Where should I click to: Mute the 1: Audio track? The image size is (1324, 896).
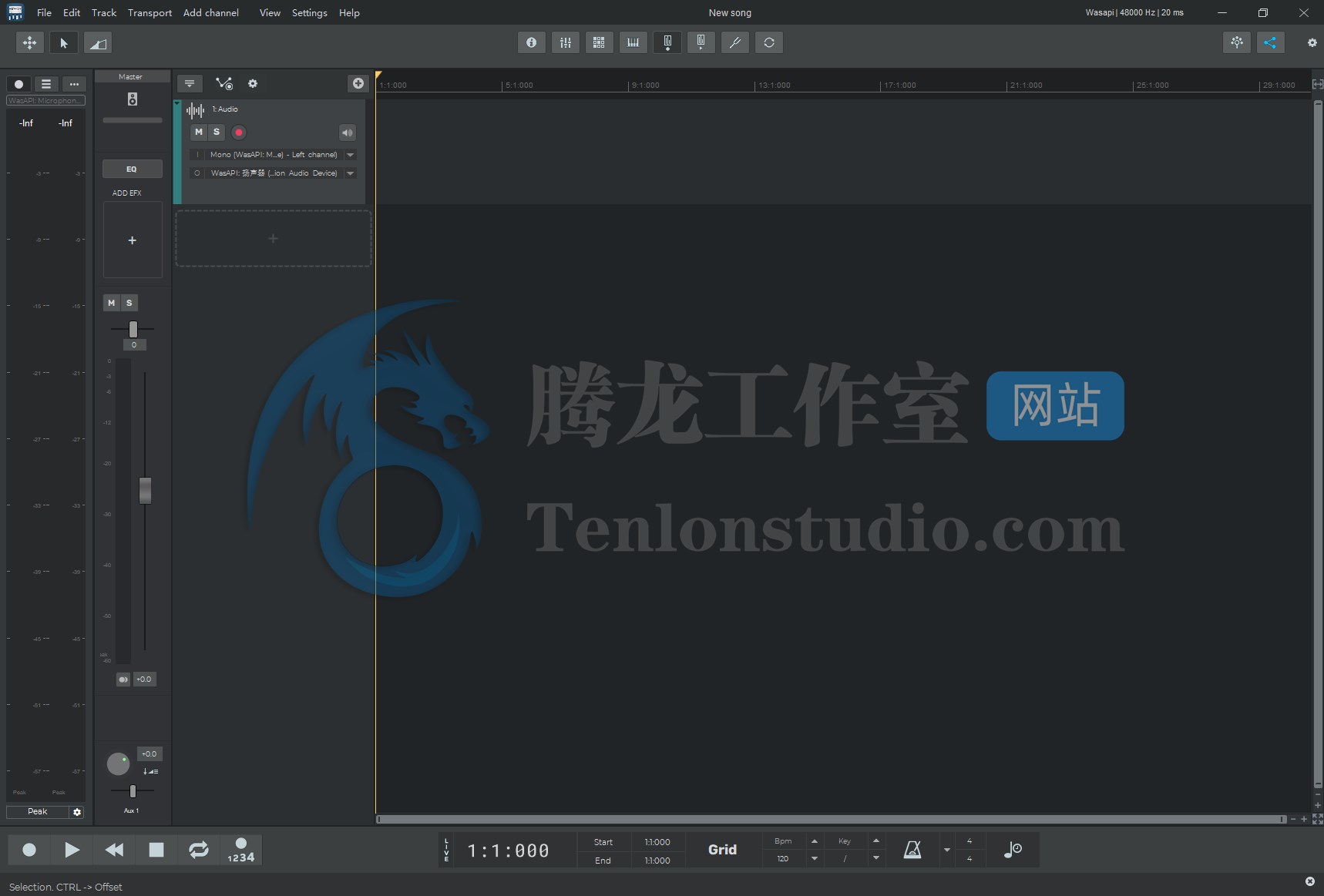199,132
